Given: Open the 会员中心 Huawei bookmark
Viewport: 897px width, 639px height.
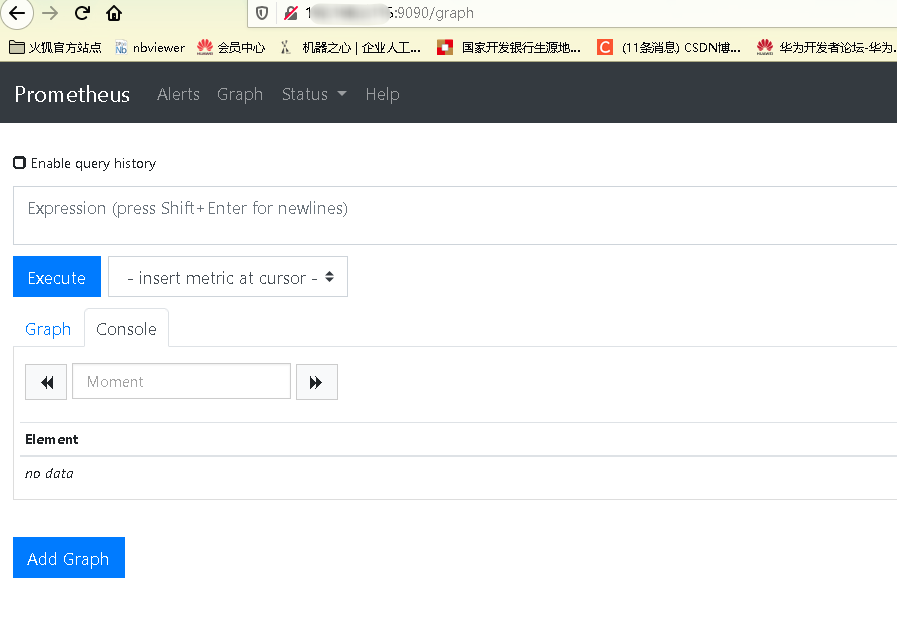Looking at the screenshot, I should click(x=231, y=47).
